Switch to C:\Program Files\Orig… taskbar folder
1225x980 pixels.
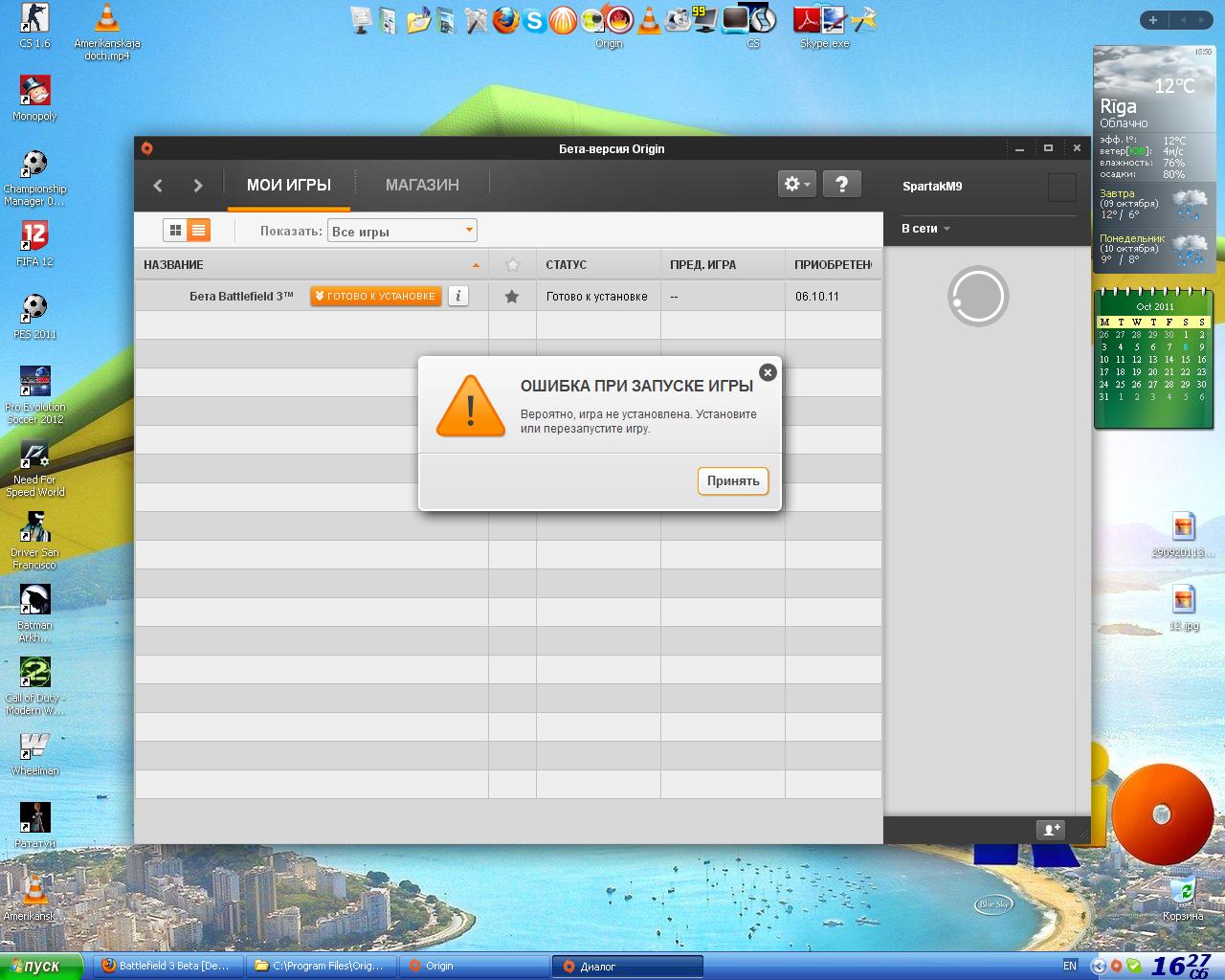321,966
